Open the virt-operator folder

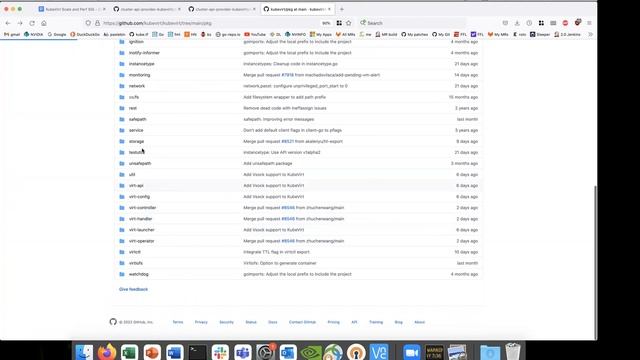coord(142,241)
